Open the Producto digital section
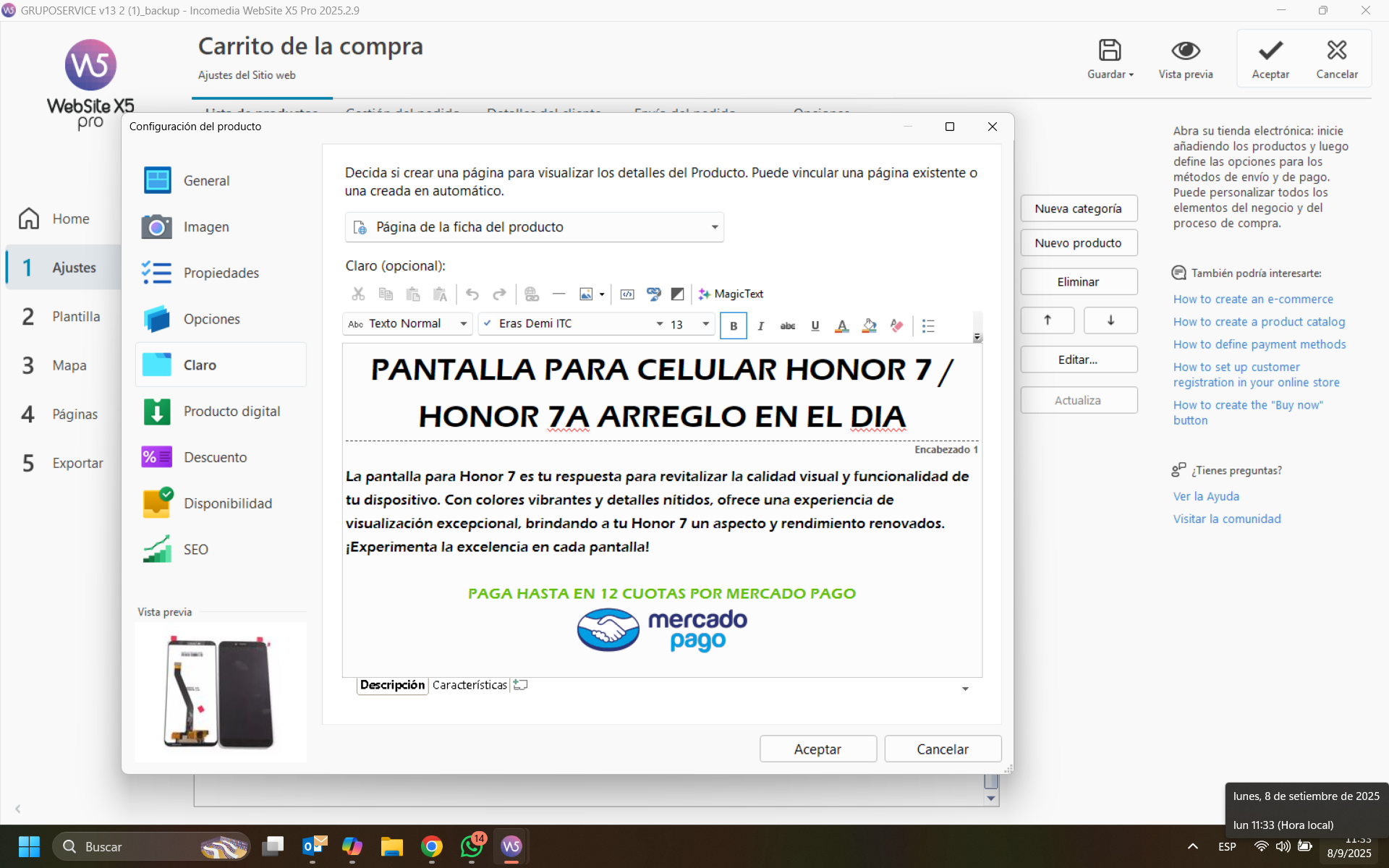 [221, 412]
